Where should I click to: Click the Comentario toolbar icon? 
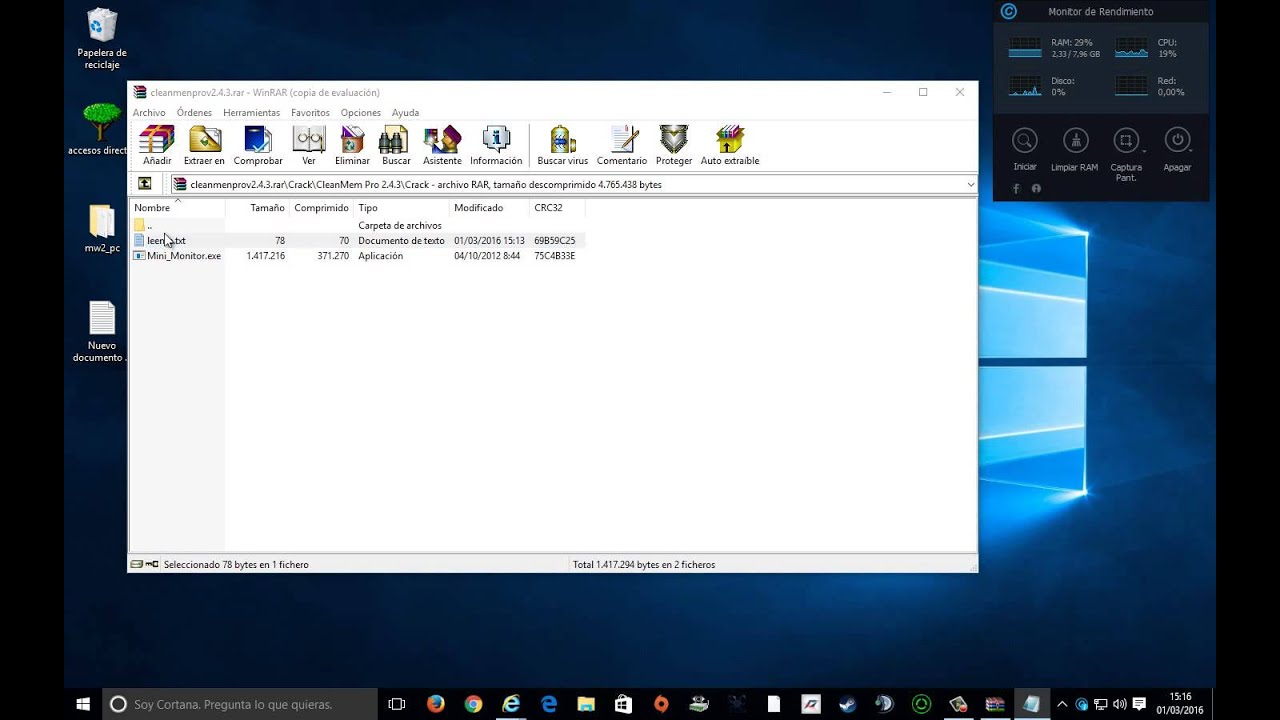pos(622,145)
